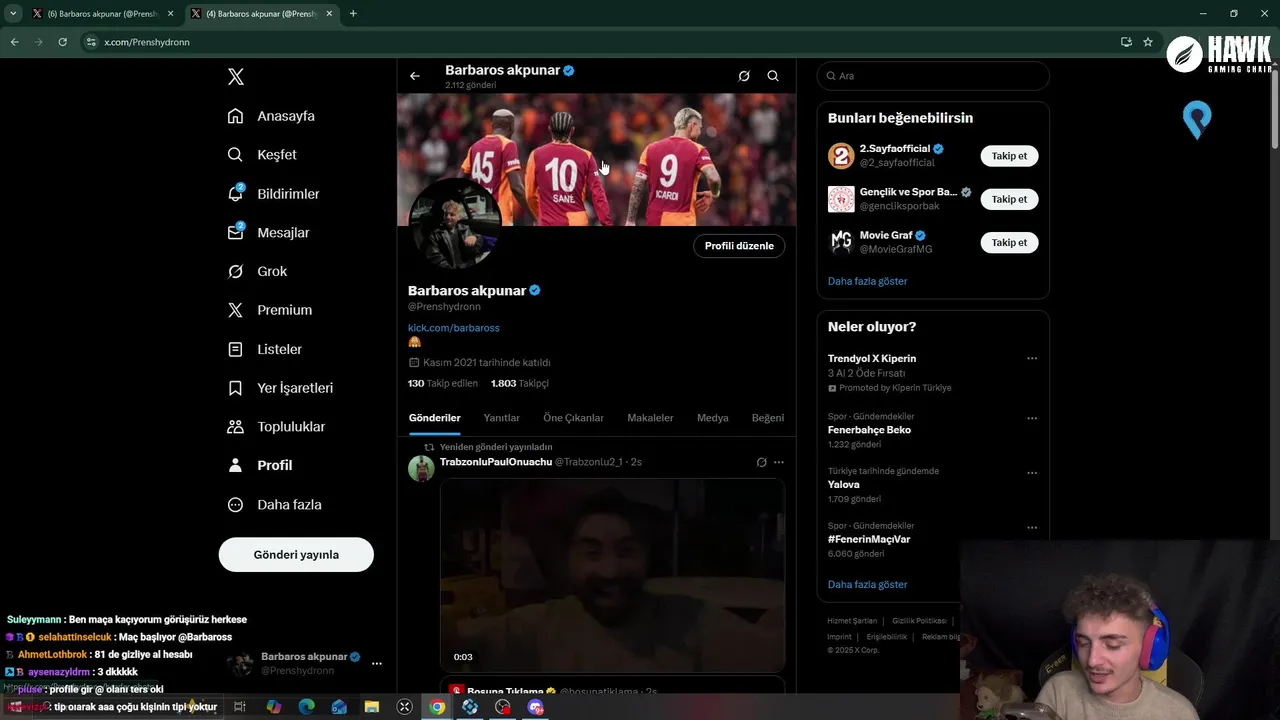Open 1.803 Takipçi list
The width and height of the screenshot is (1280, 720).
click(520, 383)
